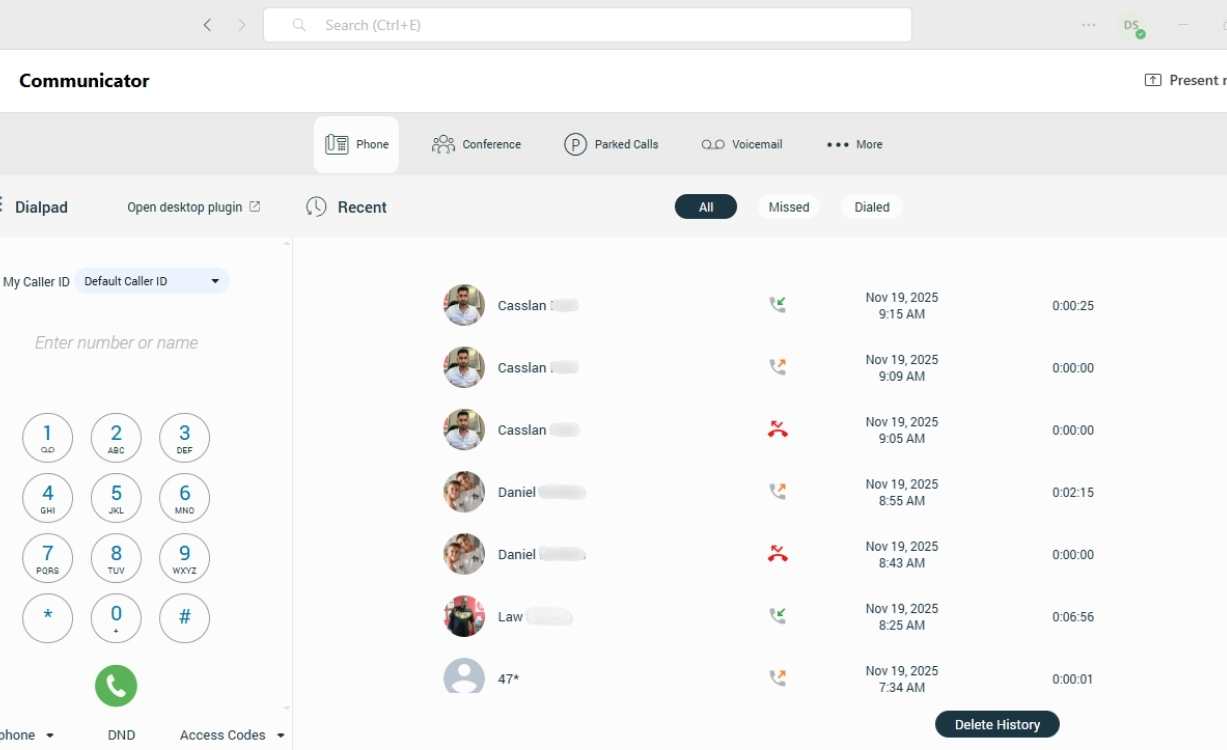Viewport: 1227px width, 750px height.
Task: Open the Parked Calls tab
Action: [612, 145]
